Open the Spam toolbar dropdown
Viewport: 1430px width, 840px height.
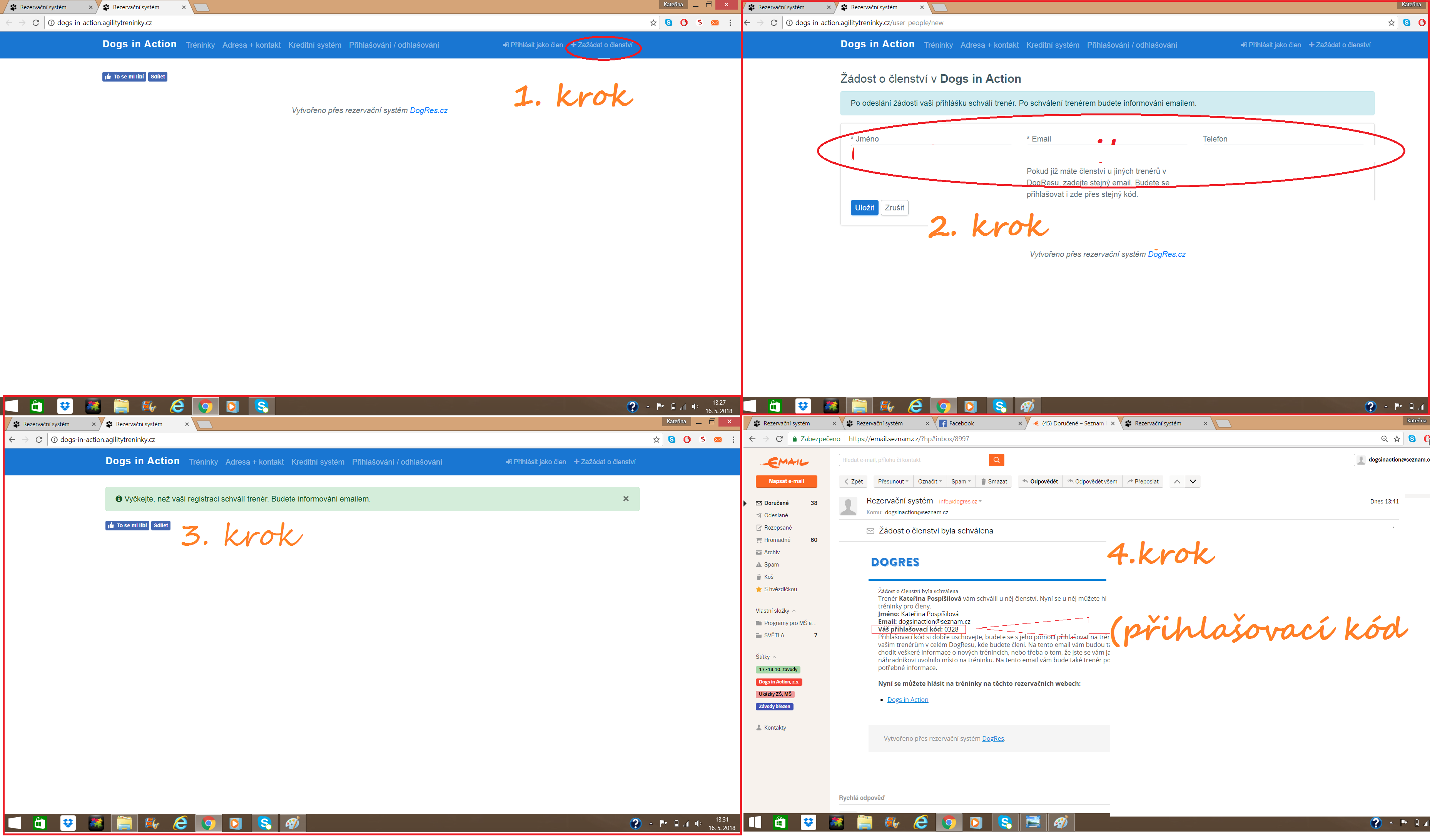point(961,482)
